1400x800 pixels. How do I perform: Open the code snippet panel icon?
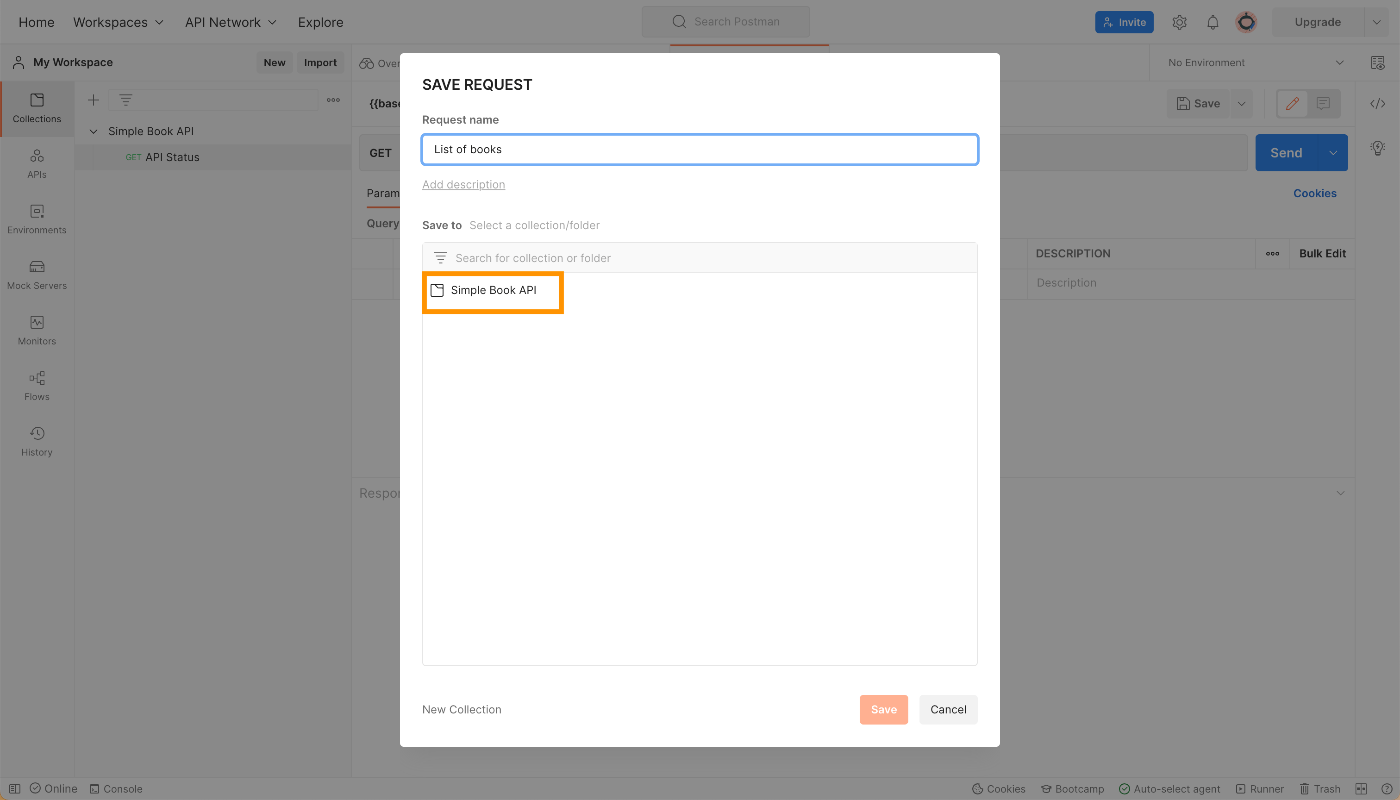[x=1378, y=103]
